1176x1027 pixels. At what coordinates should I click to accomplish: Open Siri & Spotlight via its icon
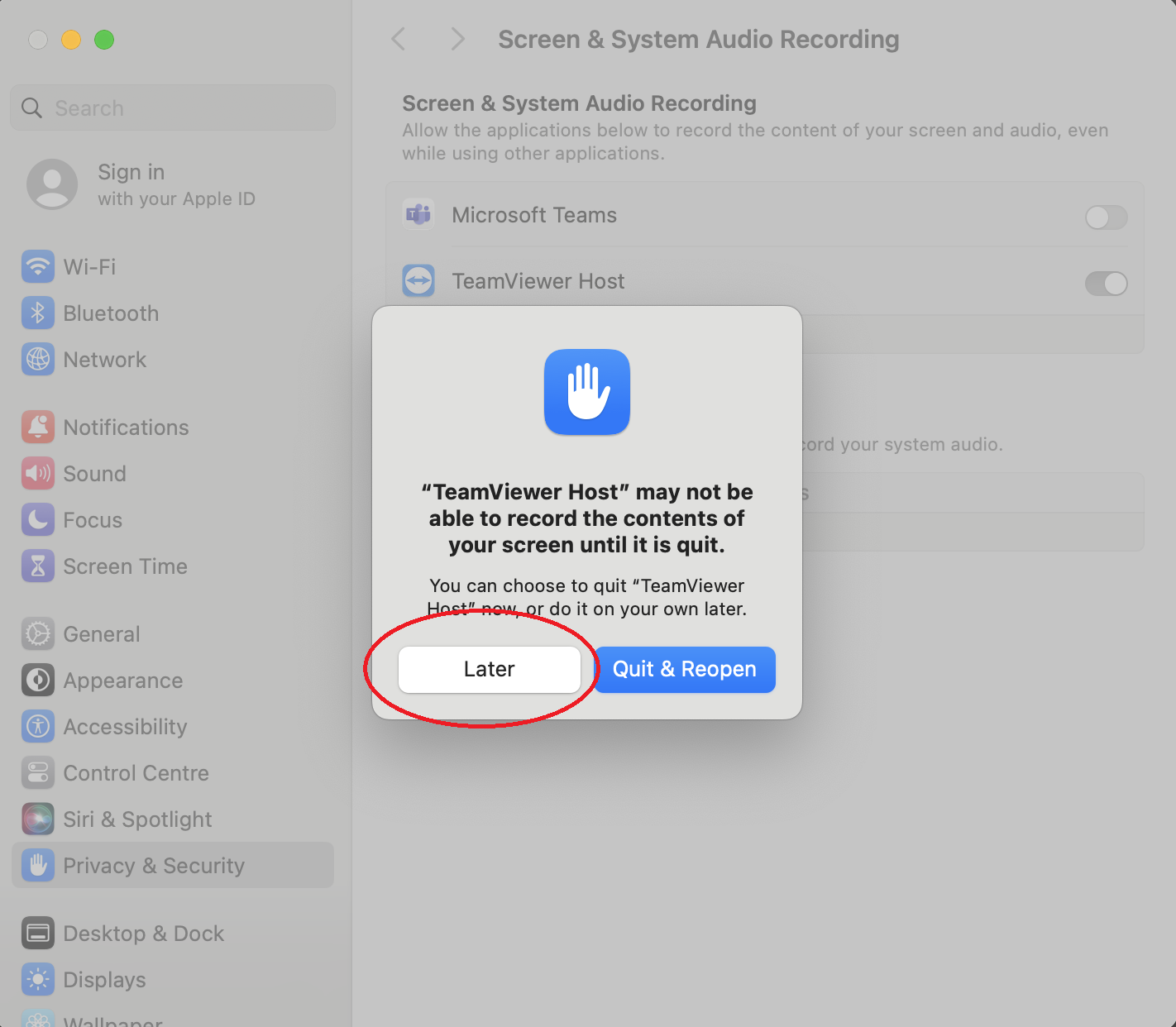tap(38, 819)
